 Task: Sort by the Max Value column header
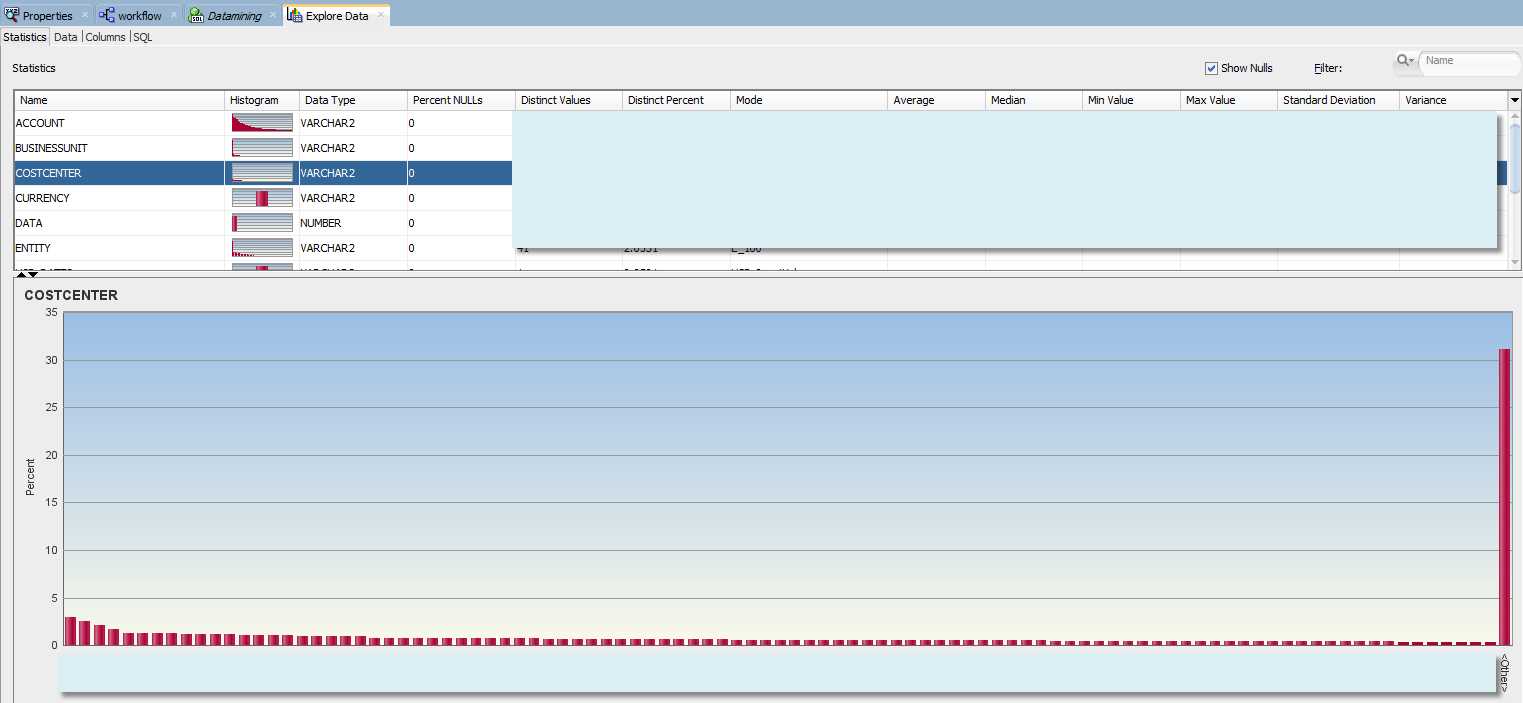point(1229,100)
